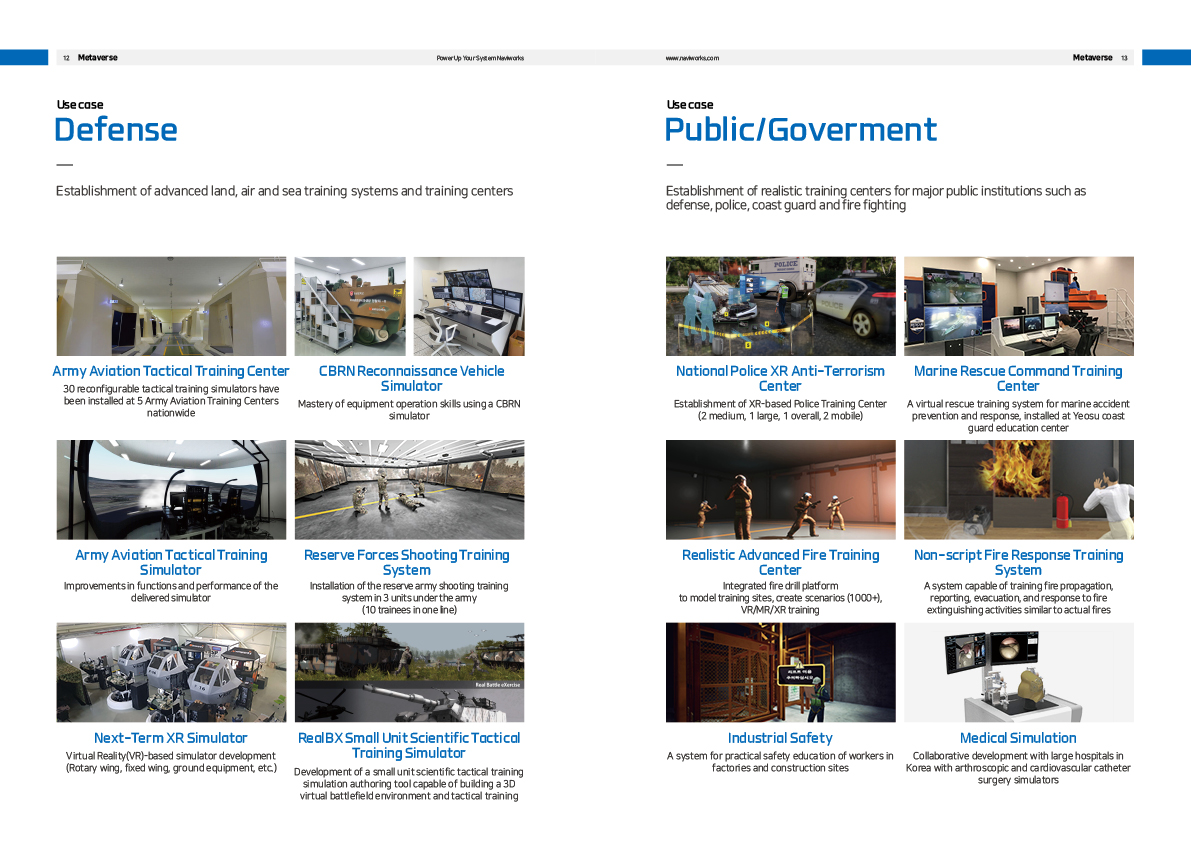Select the "Establishment of realistic training centers" paragraph
The height and width of the screenshot is (842, 1191).
(x=876, y=198)
